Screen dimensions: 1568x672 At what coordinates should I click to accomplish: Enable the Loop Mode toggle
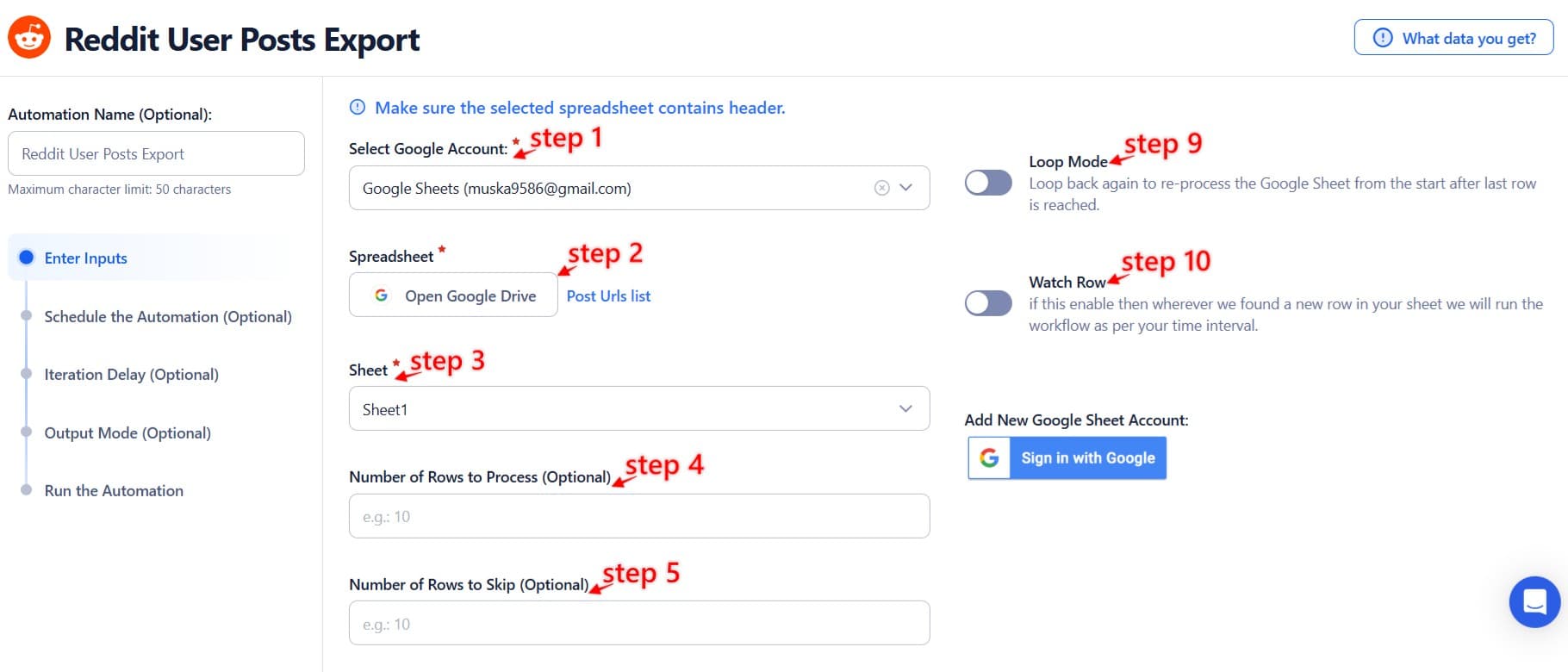(x=987, y=183)
